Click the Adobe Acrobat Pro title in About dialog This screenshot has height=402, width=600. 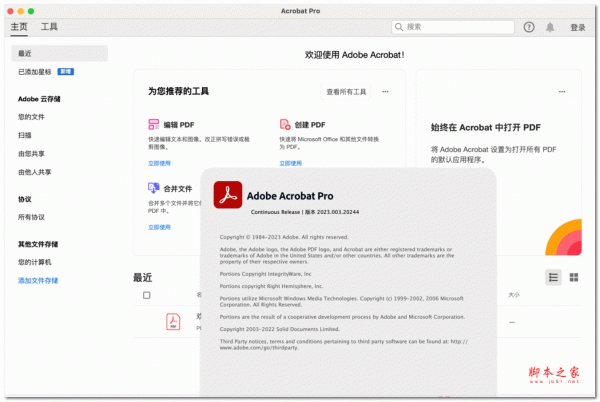coord(290,196)
